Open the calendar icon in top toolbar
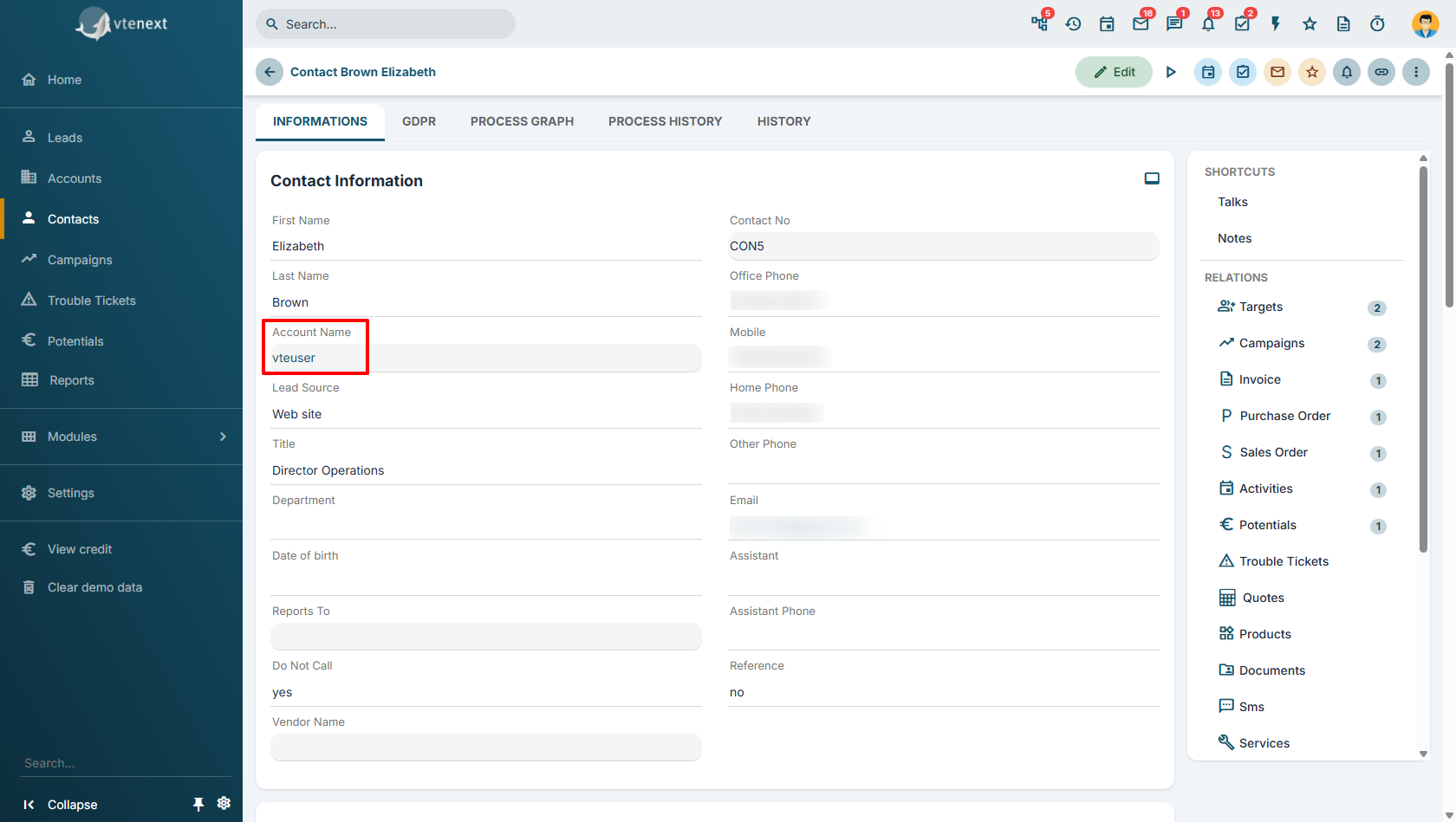The width and height of the screenshot is (1456, 822). (1107, 24)
